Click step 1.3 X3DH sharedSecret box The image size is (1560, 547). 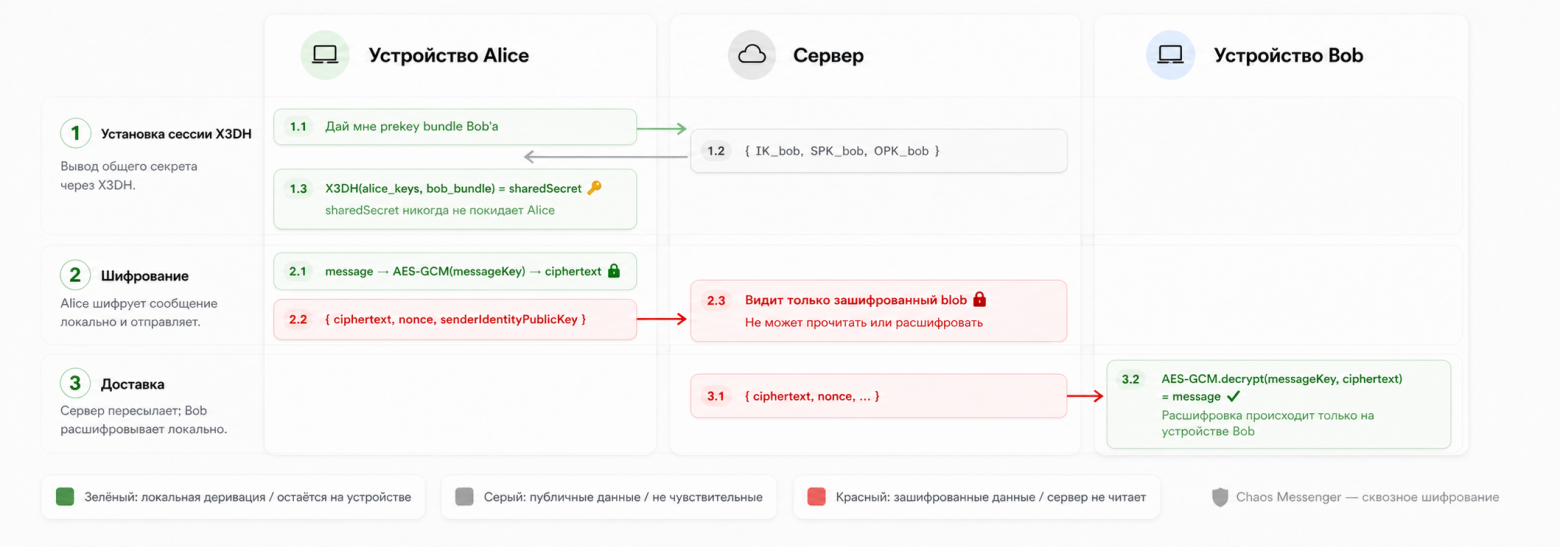click(455, 199)
